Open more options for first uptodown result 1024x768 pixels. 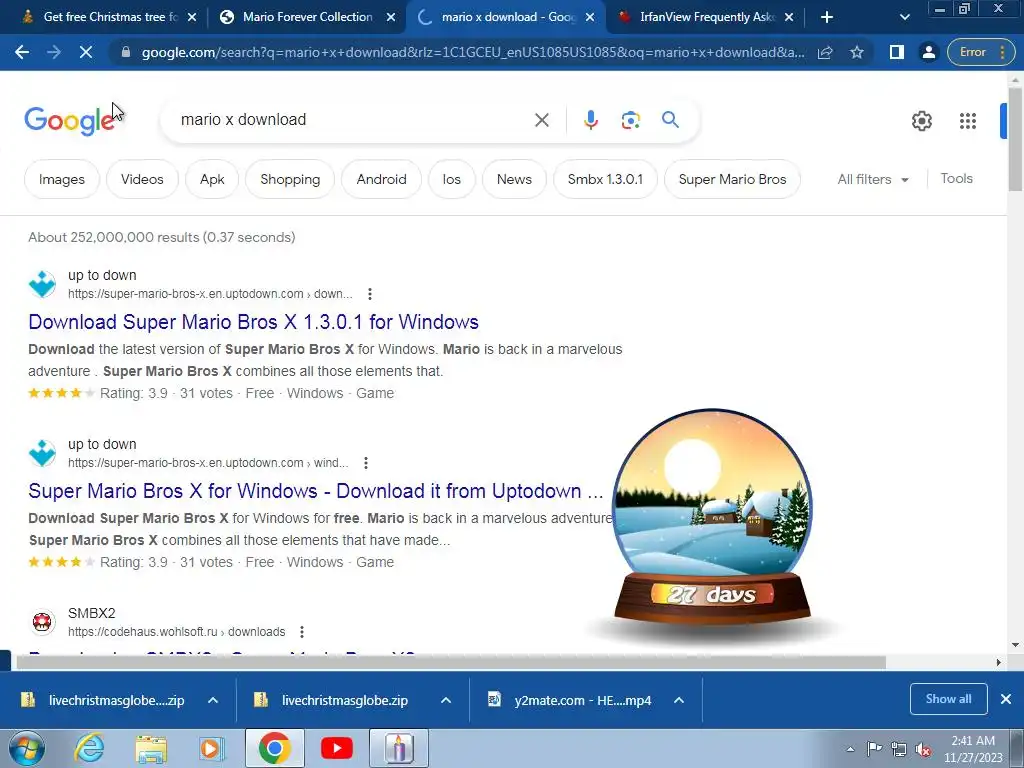click(370, 294)
